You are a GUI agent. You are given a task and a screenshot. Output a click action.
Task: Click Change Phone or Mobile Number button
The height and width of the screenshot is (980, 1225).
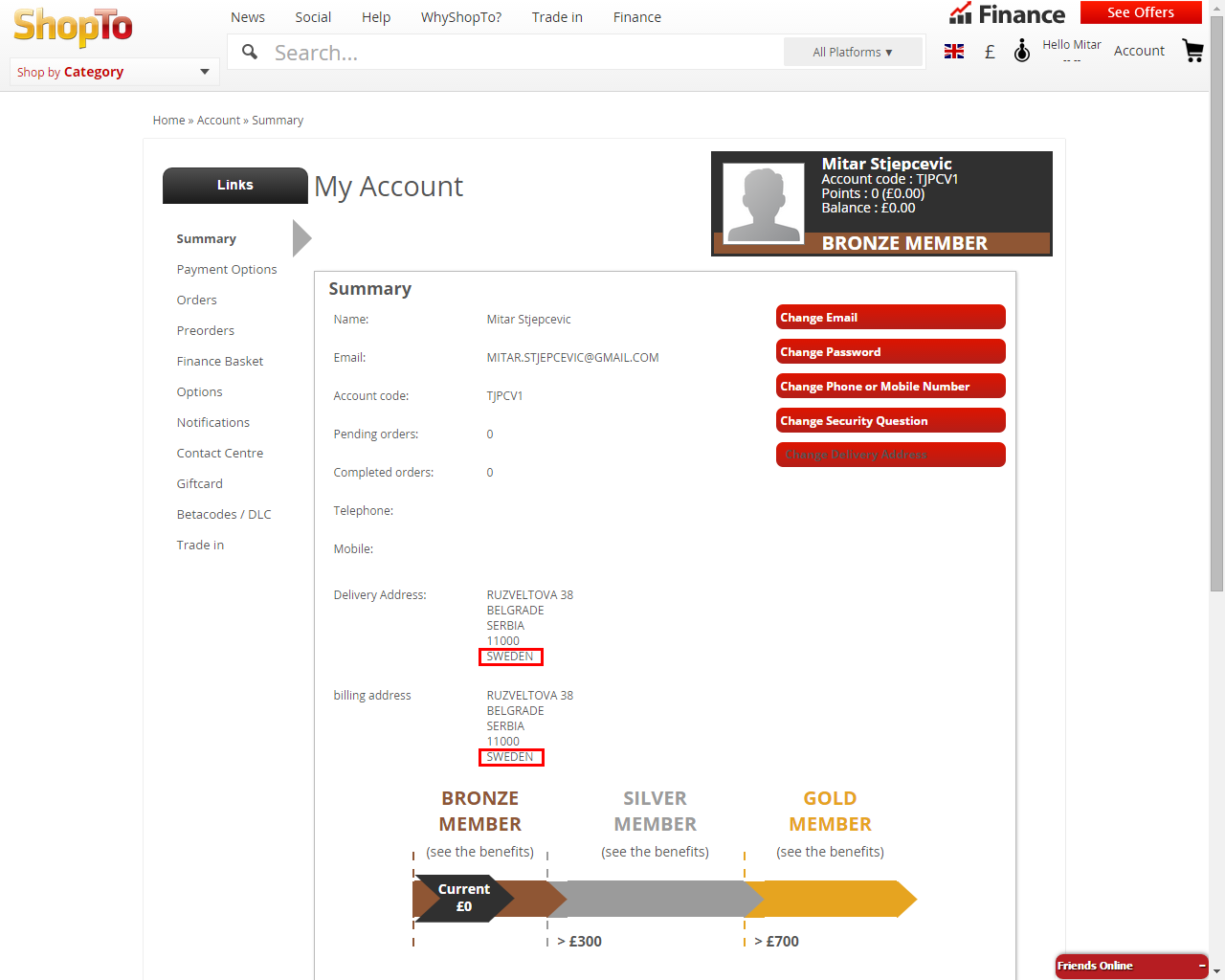[891, 386]
